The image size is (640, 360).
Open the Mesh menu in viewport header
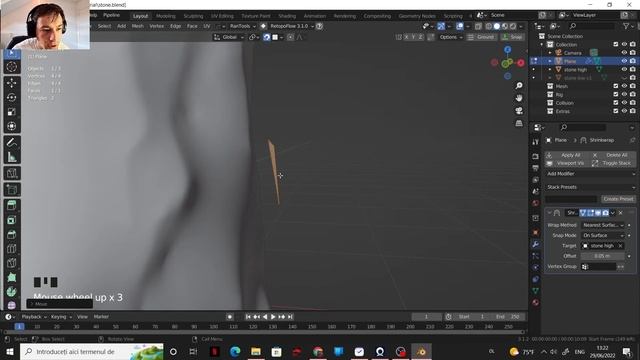pos(138,26)
